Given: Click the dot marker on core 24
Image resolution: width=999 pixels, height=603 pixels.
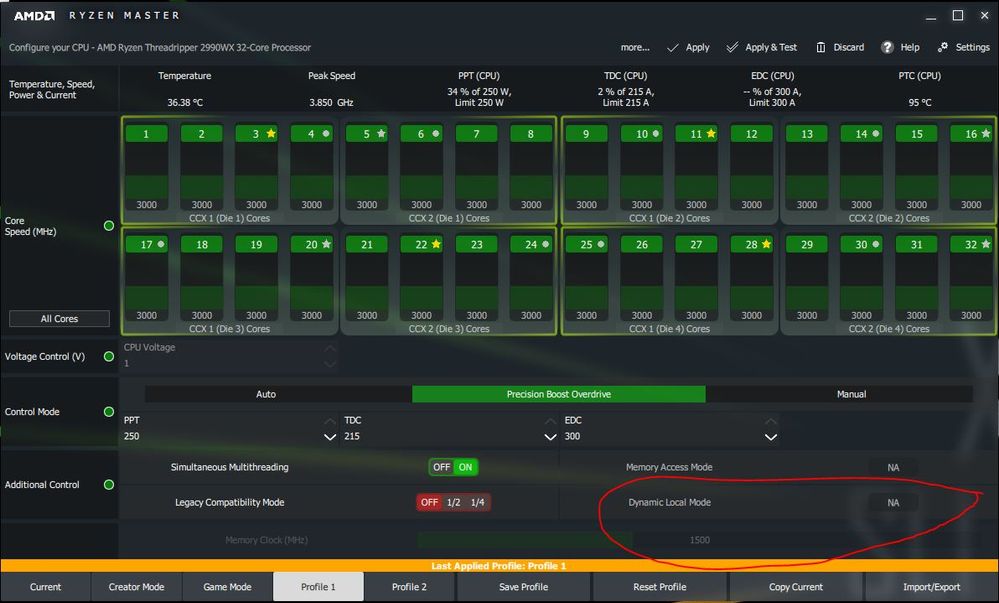Looking at the screenshot, I should (546, 243).
